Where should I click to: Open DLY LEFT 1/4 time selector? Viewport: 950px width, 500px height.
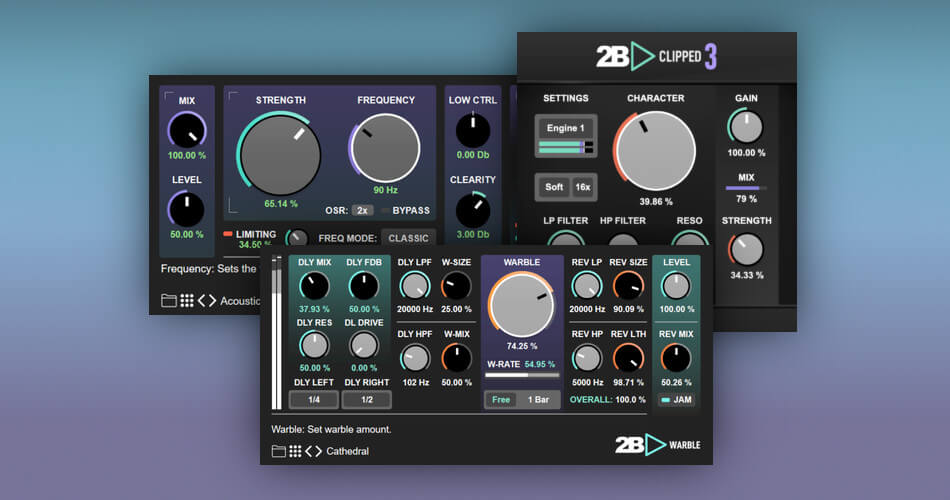tap(314, 399)
